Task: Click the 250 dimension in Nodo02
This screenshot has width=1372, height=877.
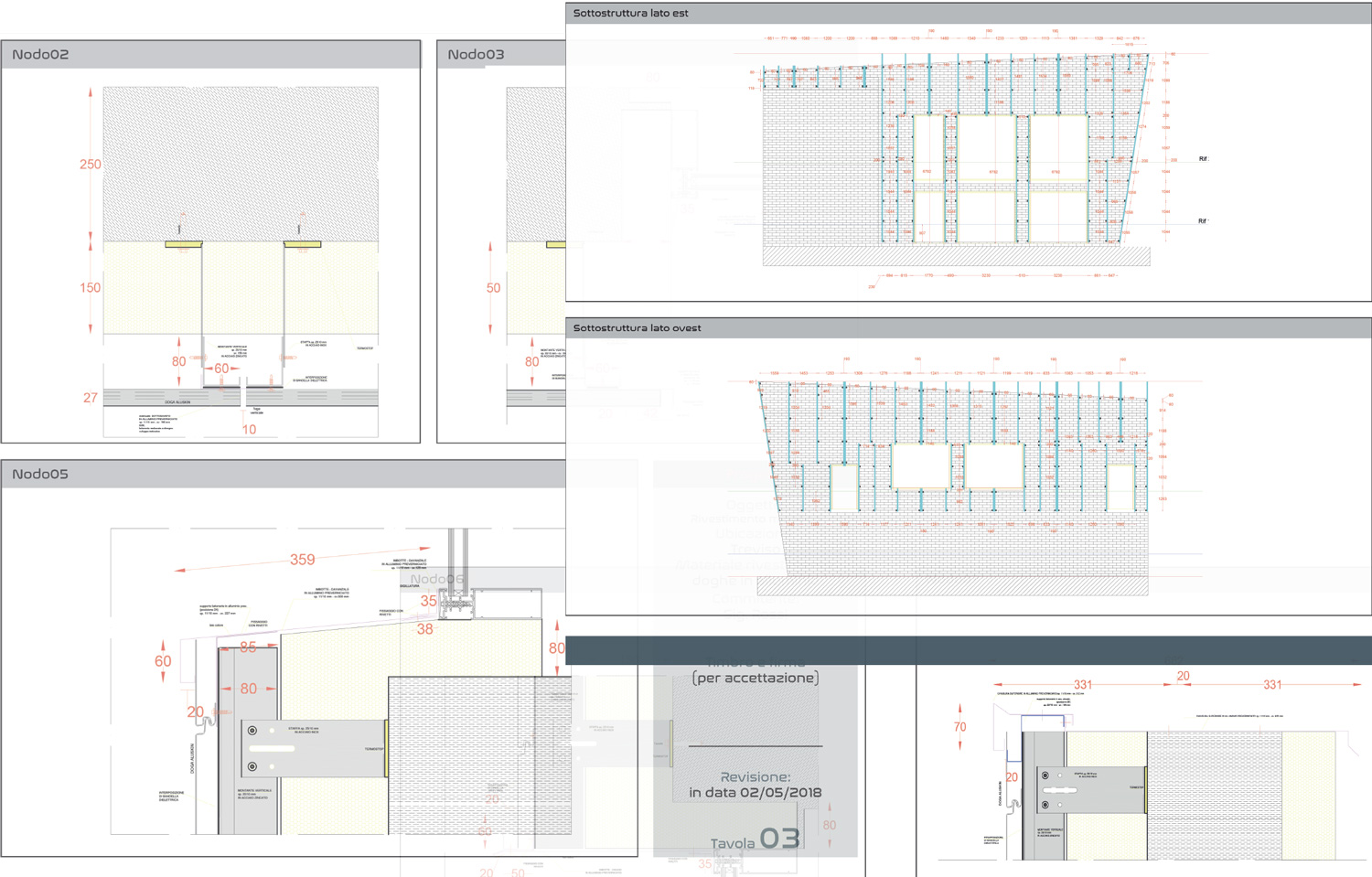Action: (91, 165)
